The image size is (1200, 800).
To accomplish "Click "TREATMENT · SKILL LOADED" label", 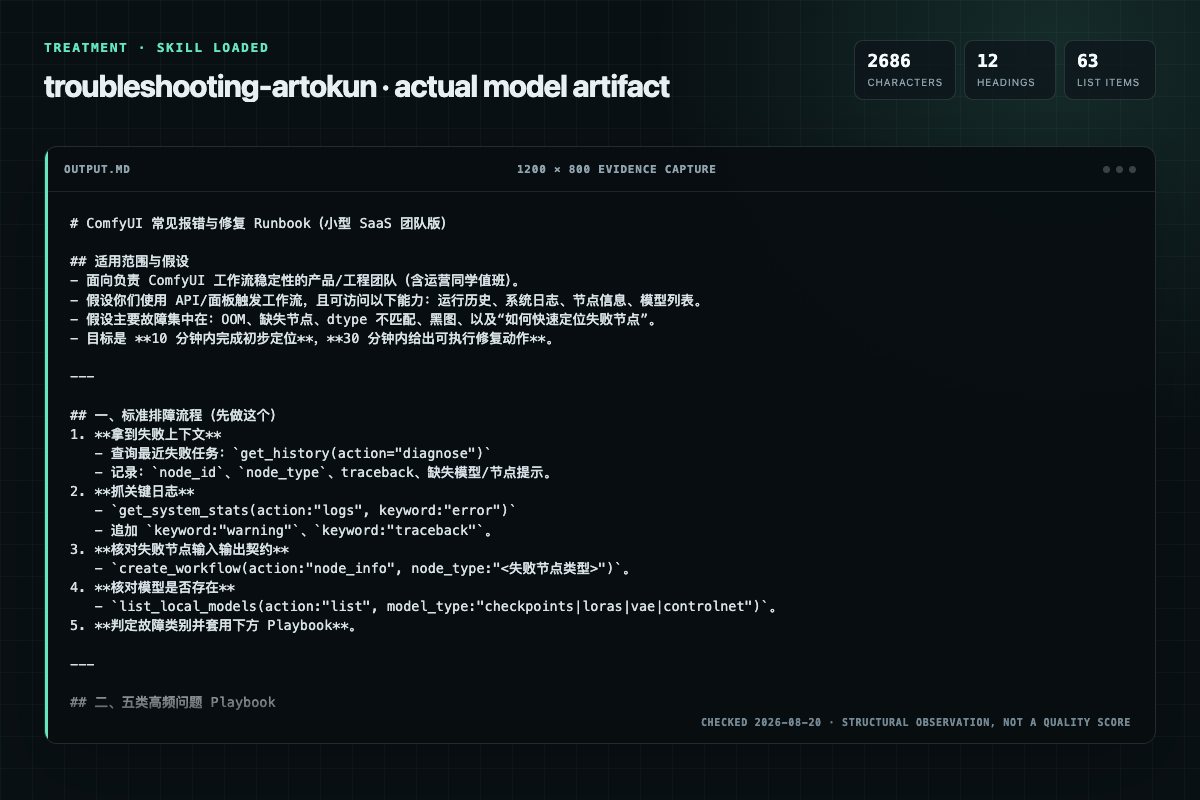I will [156, 47].
